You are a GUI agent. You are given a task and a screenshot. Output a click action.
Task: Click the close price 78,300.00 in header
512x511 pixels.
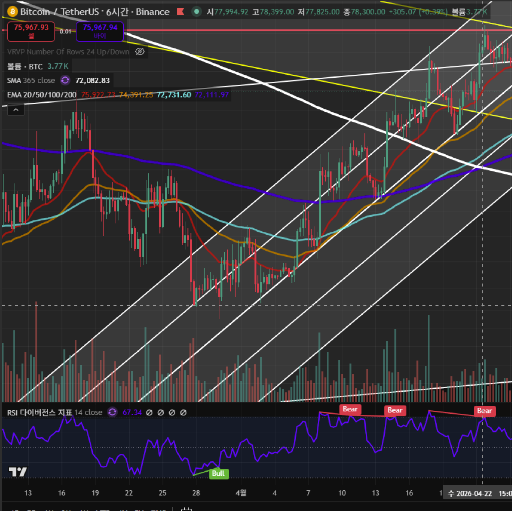point(368,12)
